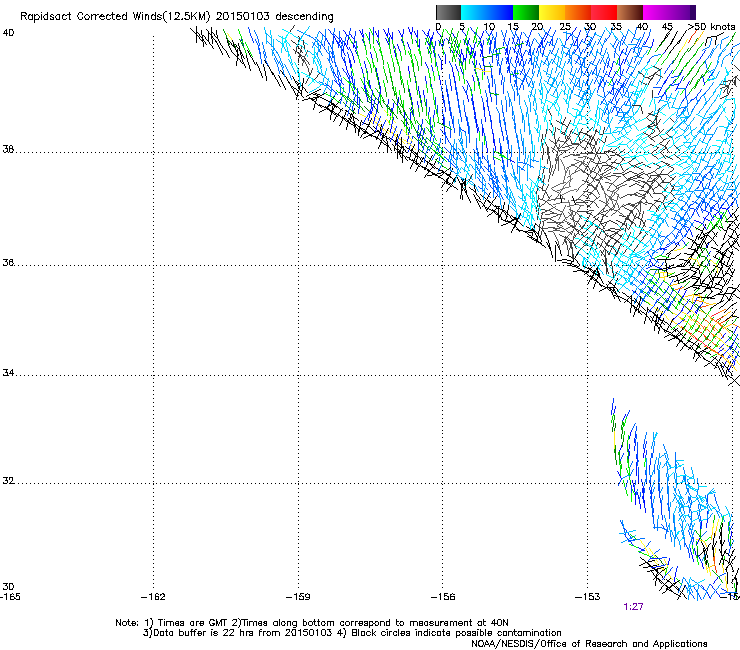
Task: Click the latitude label '36'
Action: click(x=8, y=262)
